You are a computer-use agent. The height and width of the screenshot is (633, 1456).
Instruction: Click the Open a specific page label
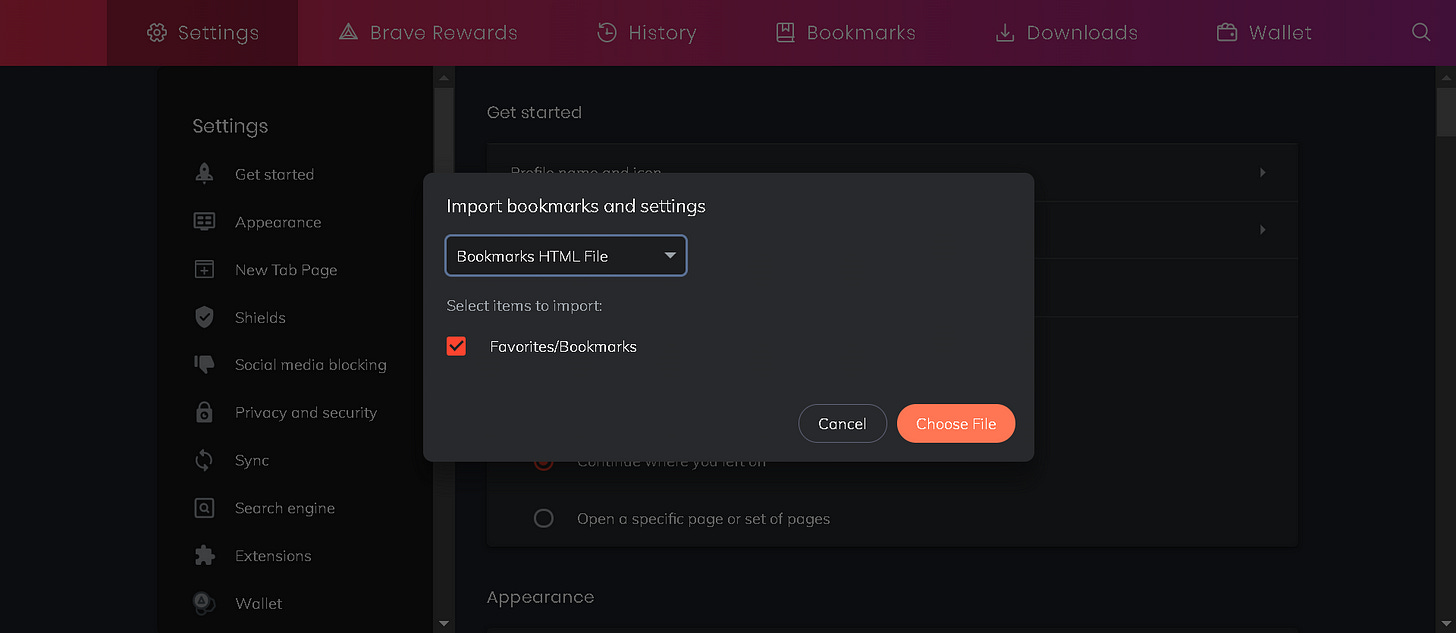point(703,519)
